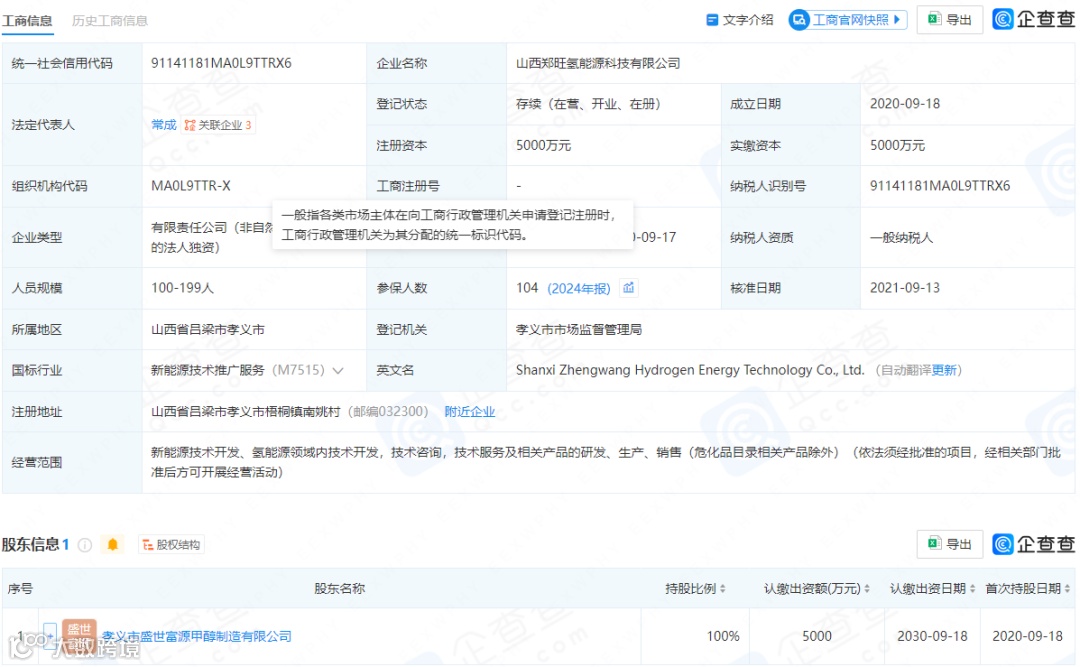
Task: Select 人员规模 value 100-199人
Action: point(183,288)
